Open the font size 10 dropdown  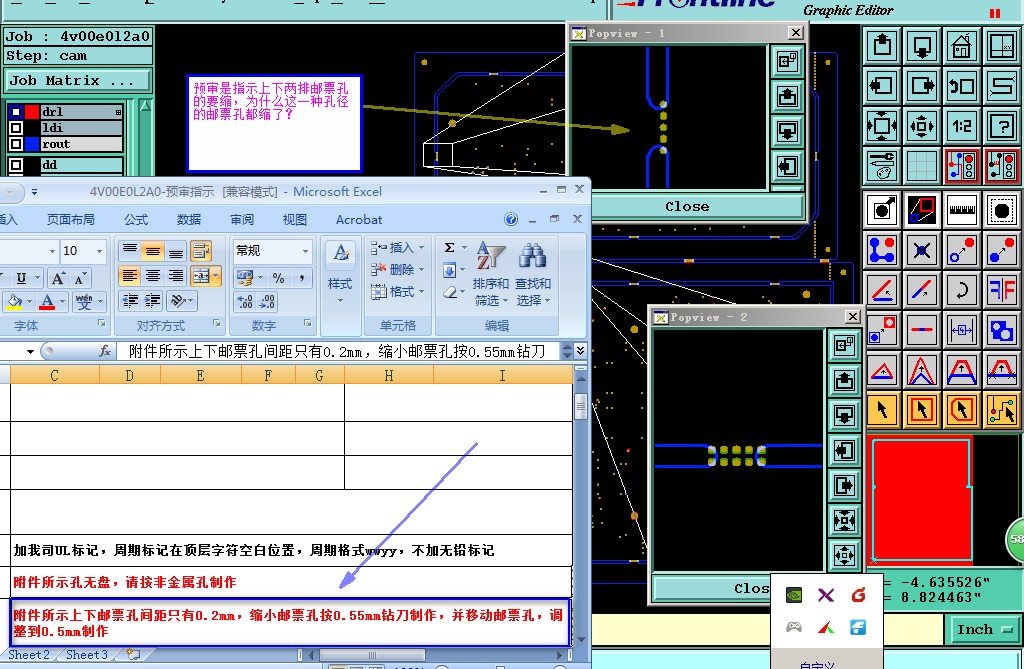(100, 251)
